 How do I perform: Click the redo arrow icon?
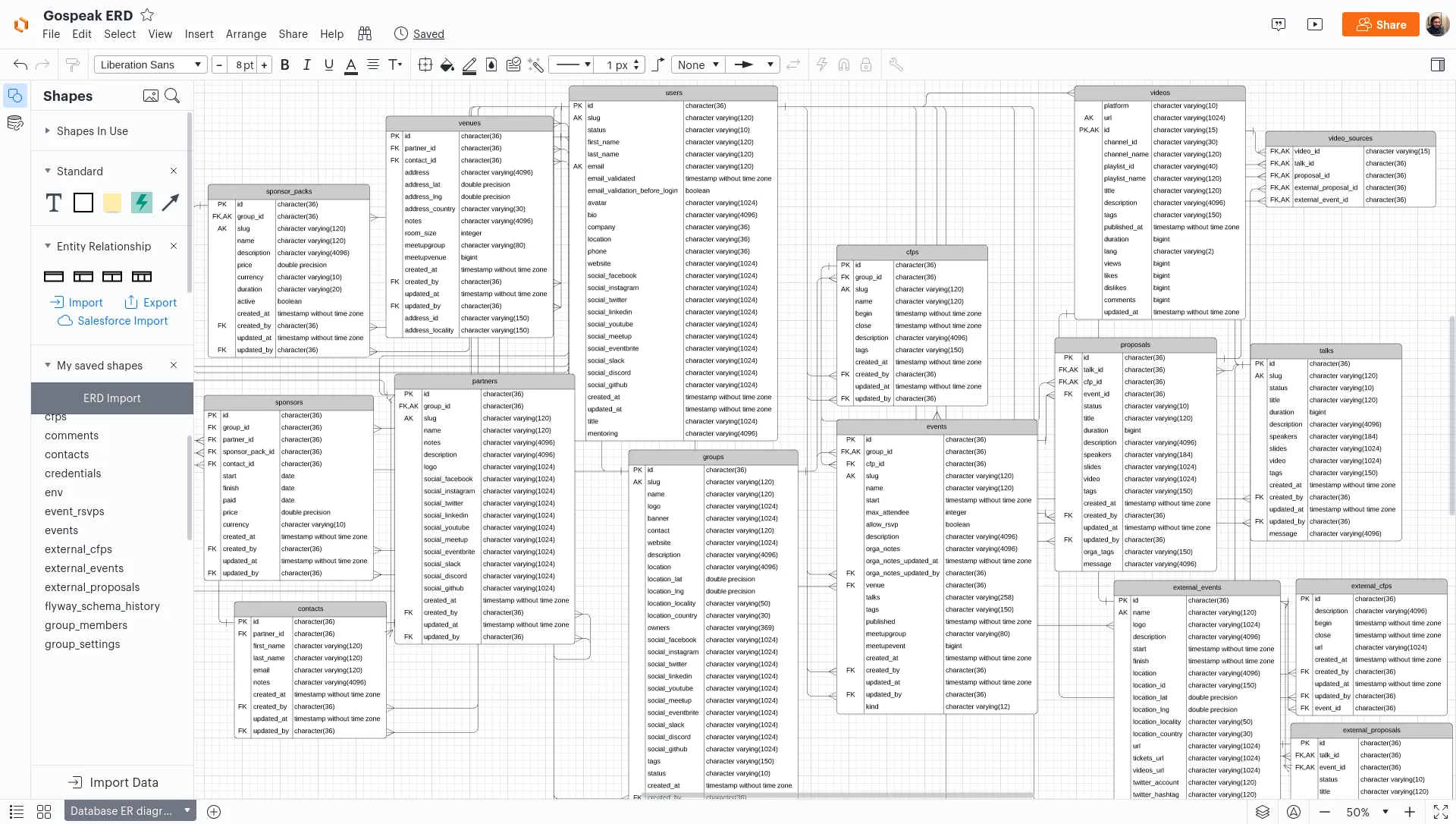[43, 65]
